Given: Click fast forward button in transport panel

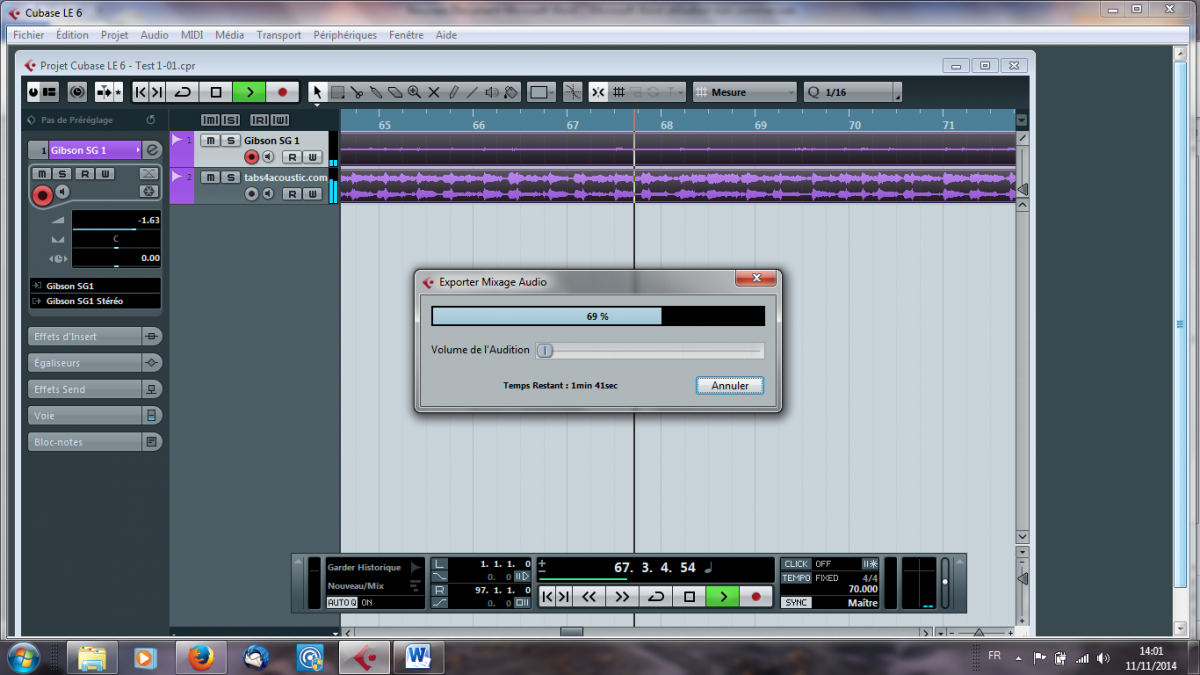Looking at the screenshot, I should point(622,597).
